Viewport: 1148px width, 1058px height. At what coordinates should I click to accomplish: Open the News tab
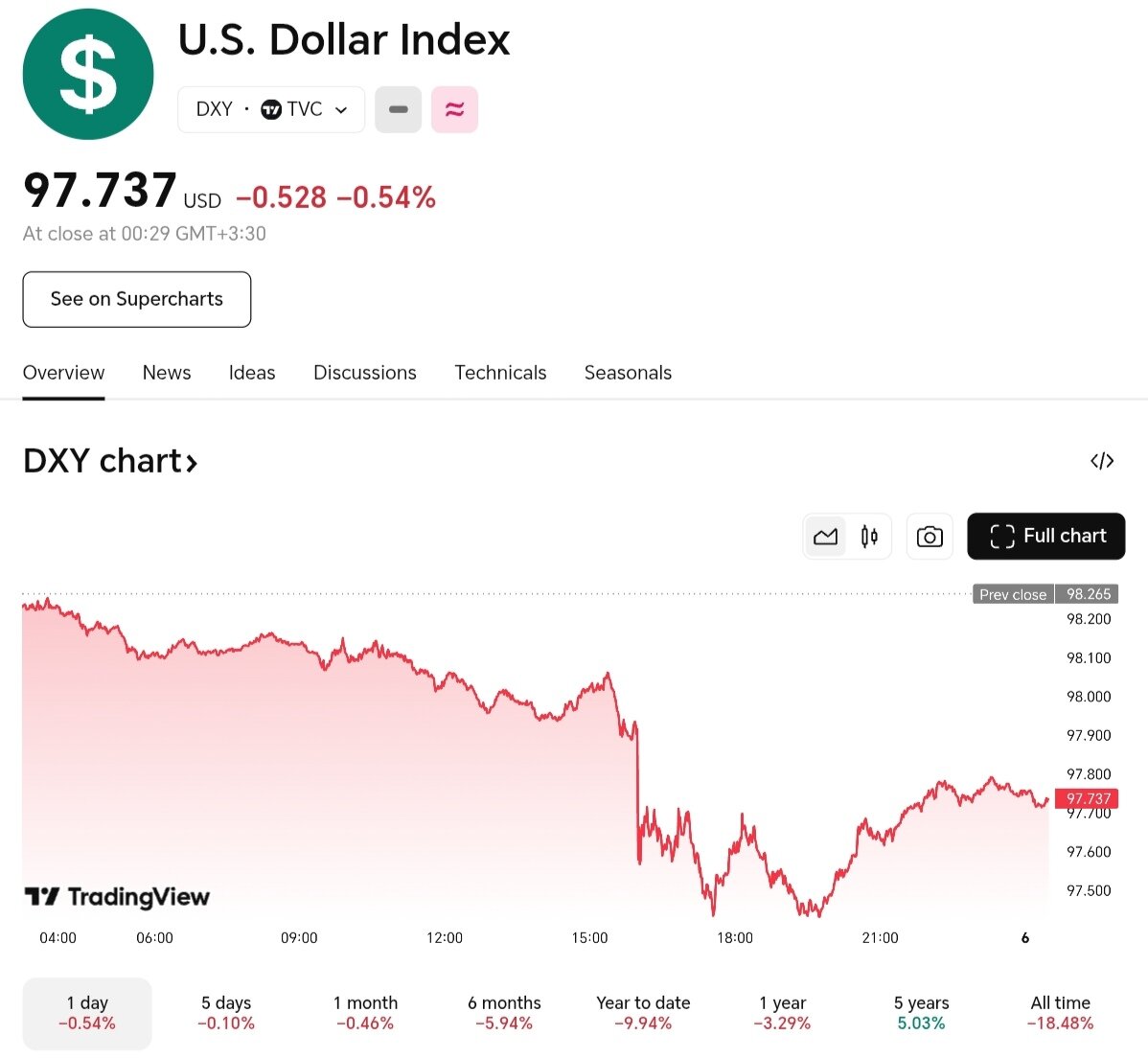tap(167, 373)
